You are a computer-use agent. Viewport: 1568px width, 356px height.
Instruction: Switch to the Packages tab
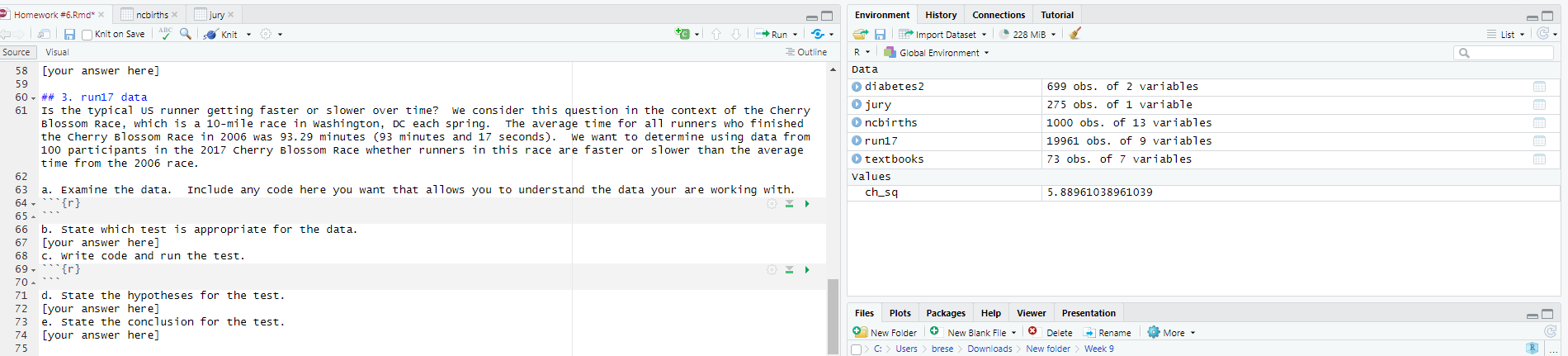(946, 313)
